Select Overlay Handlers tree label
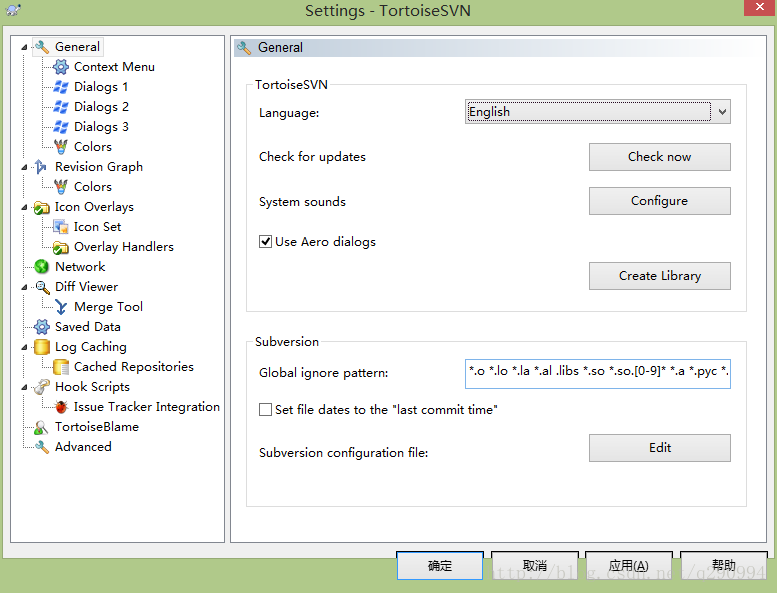 [x=123, y=247]
